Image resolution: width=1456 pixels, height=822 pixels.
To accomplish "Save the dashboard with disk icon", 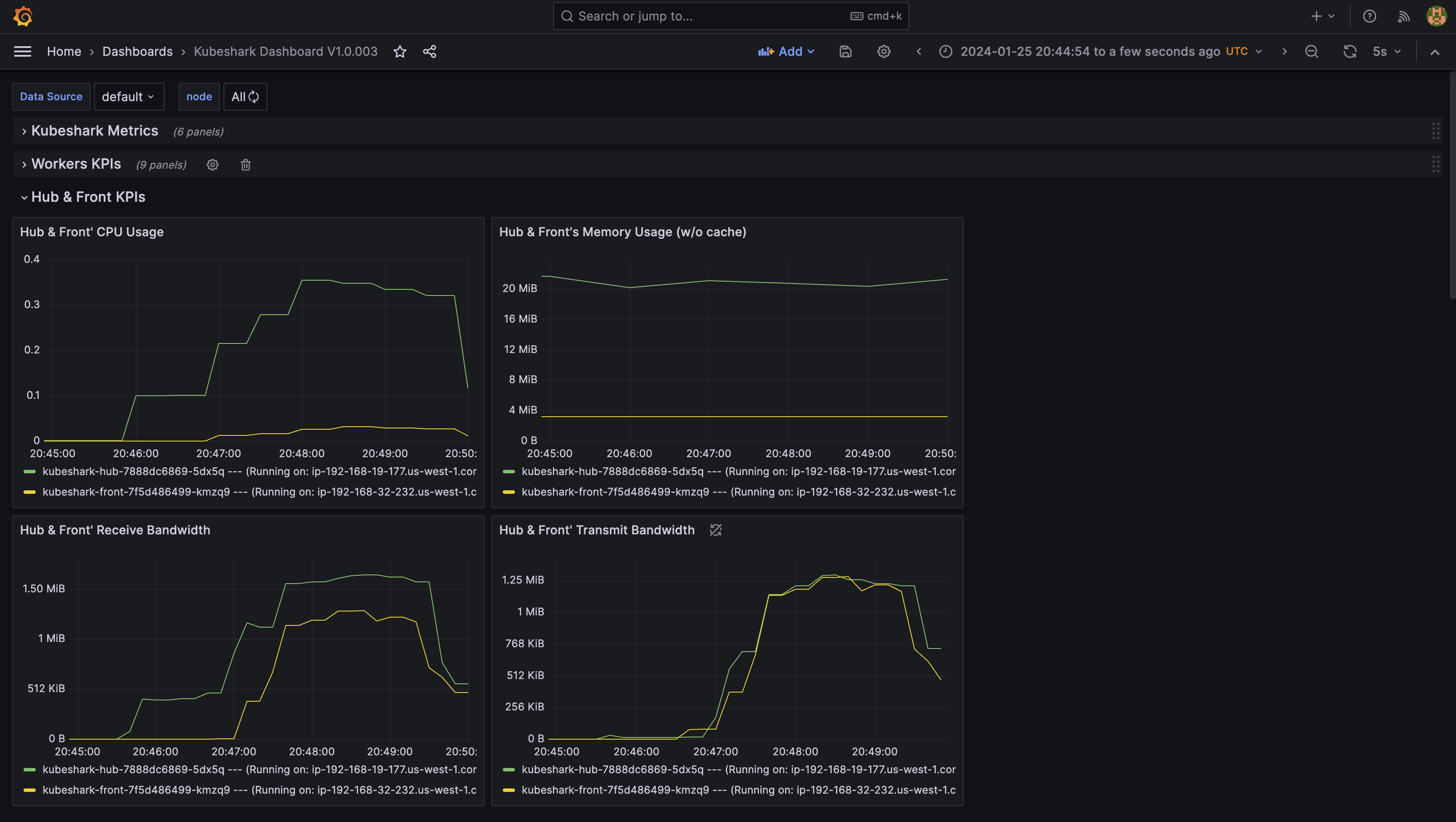I will 846,51.
